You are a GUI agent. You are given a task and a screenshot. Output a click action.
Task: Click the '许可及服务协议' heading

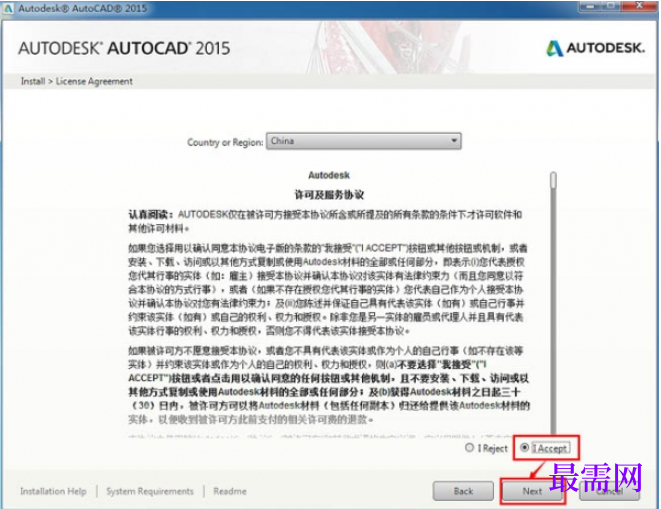pos(329,195)
